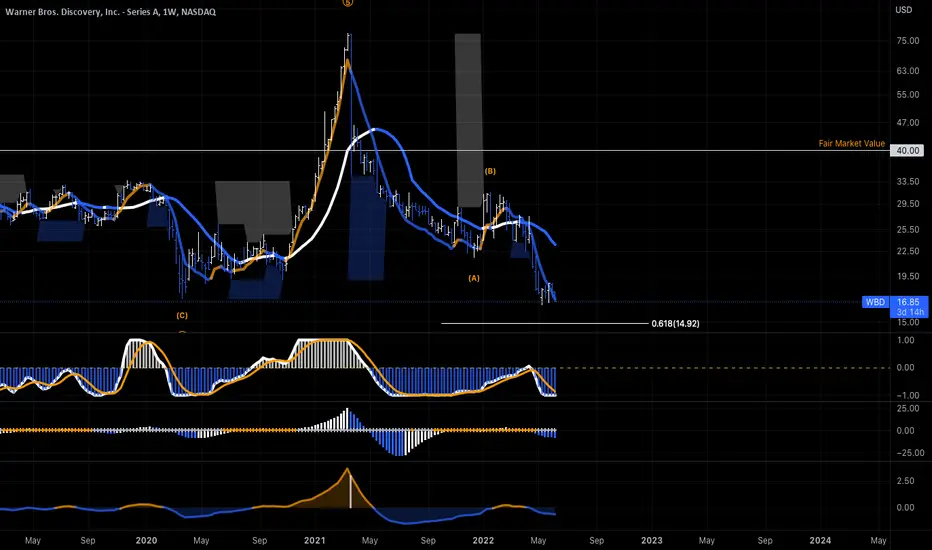Click the 16.85 current price tag

pyautogui.click(x=908, y=302)
